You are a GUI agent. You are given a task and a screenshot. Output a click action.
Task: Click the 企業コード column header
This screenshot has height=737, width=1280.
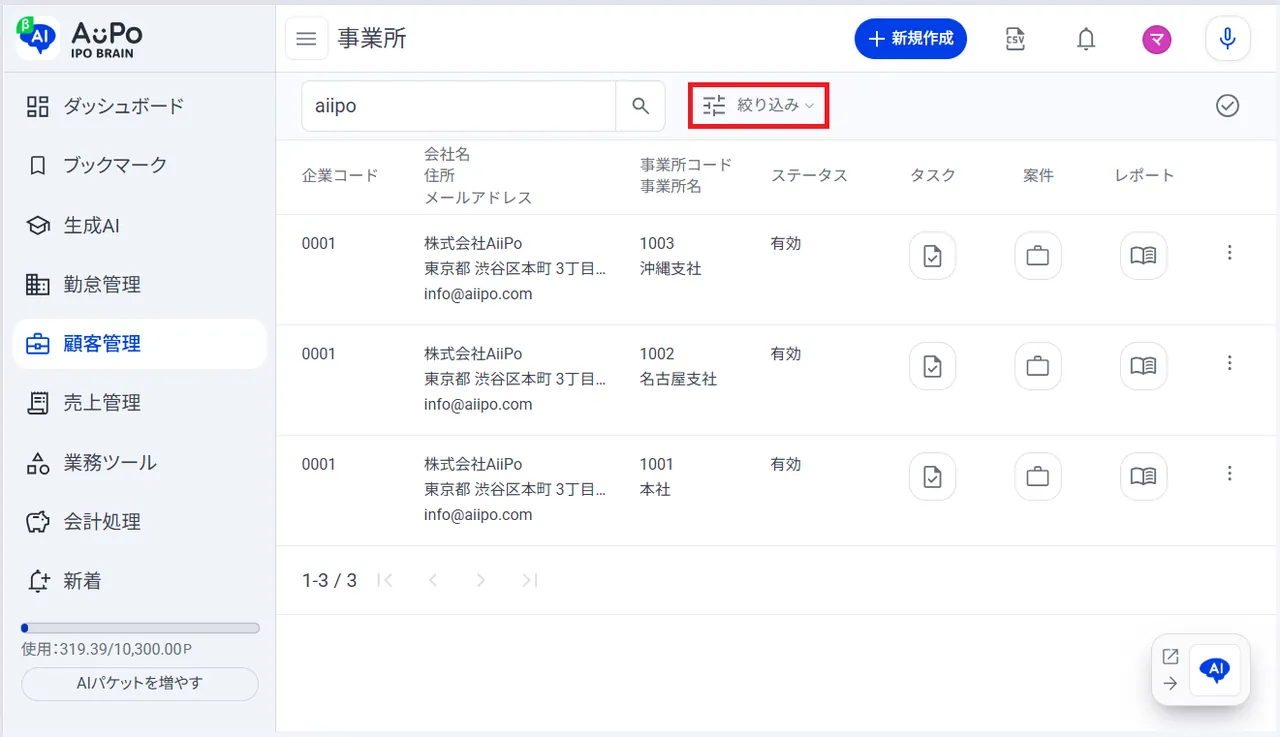tap(340, 176)
